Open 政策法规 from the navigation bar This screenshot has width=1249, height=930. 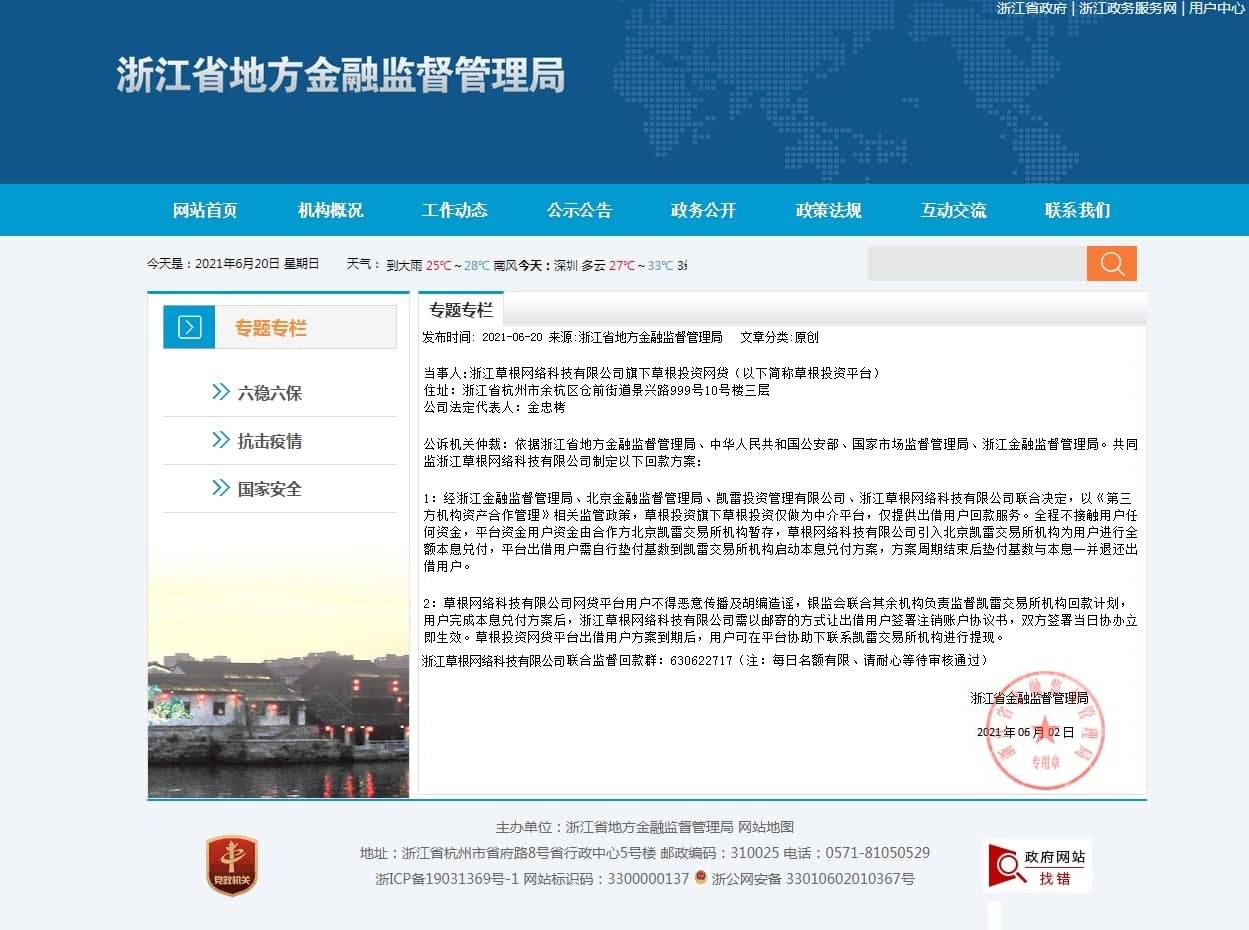coord(828,210)
